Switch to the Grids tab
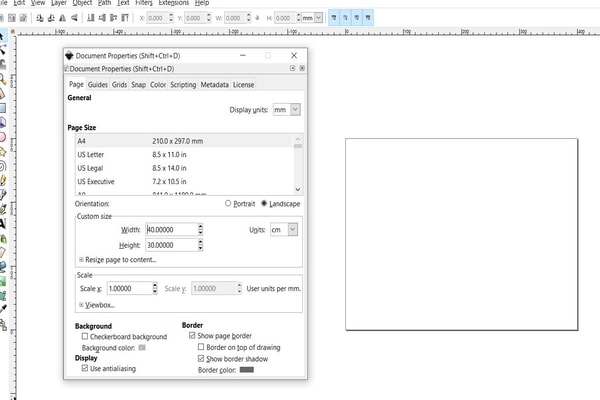Image resolution: width=600 pixels, height=400 pixels. pyautogui.click(x=119, y=85)
